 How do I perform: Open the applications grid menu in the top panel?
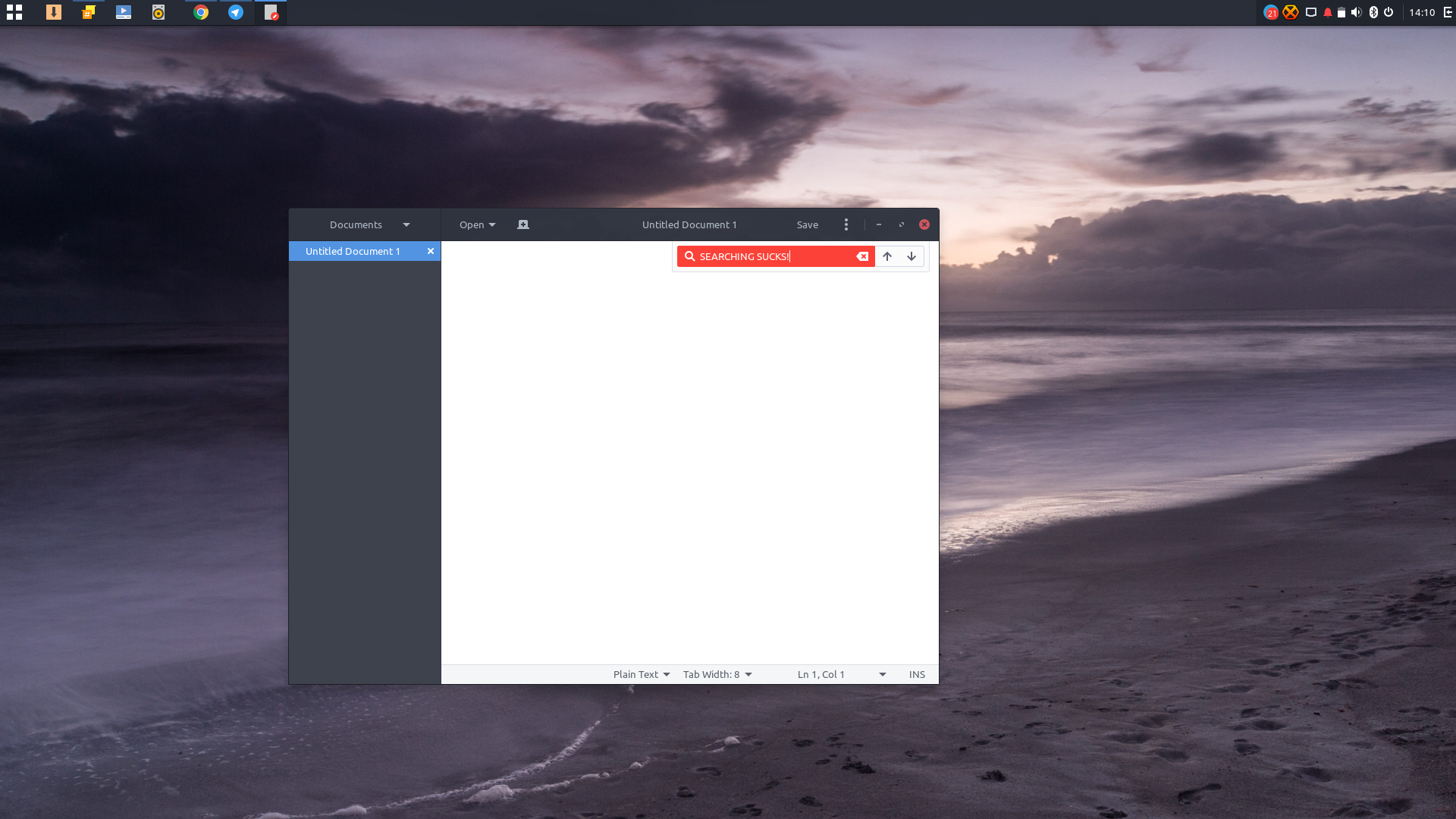[x=14, y=12]
